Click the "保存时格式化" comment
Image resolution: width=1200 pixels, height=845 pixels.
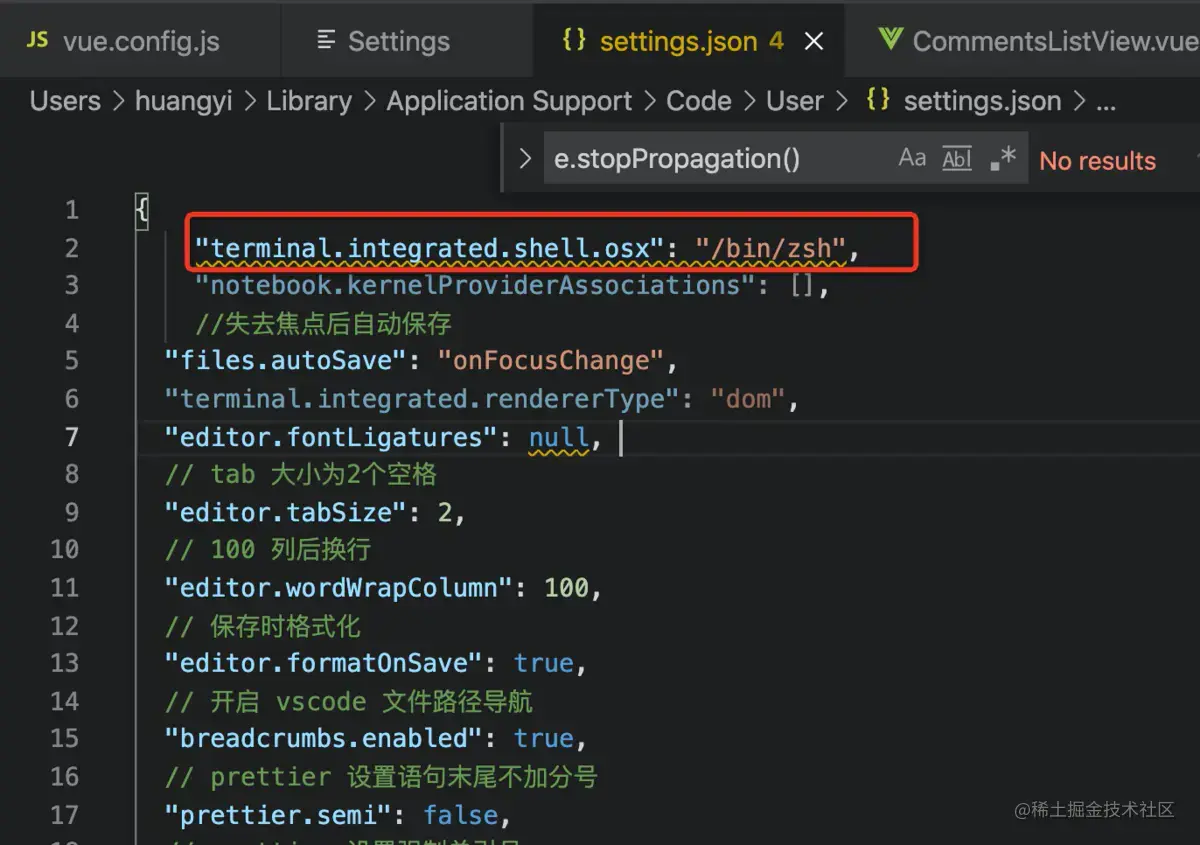[x=262, y=627]
